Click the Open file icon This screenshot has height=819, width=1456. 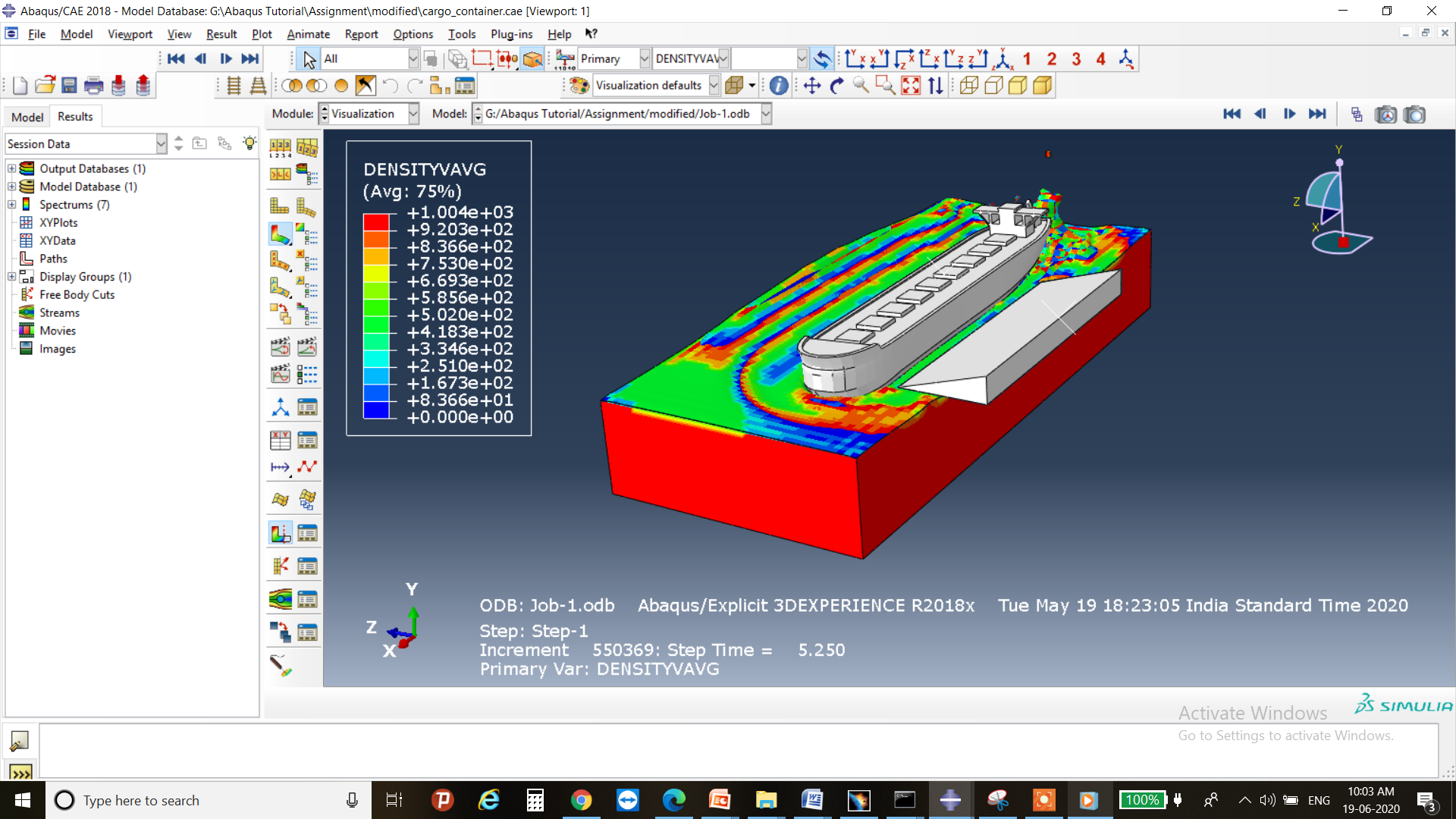[45, 86]
